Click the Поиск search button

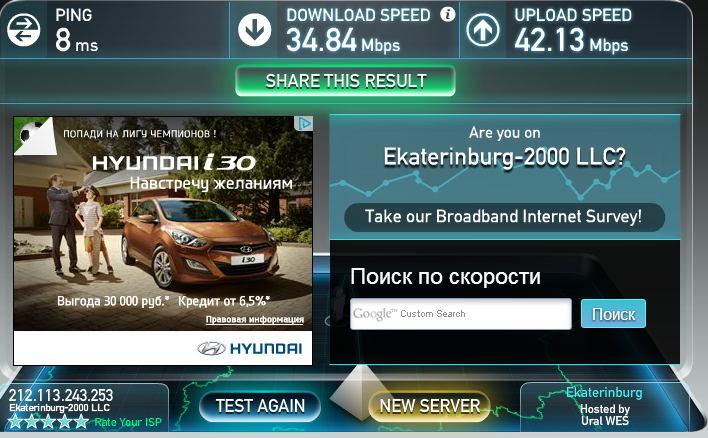(613, 314)
